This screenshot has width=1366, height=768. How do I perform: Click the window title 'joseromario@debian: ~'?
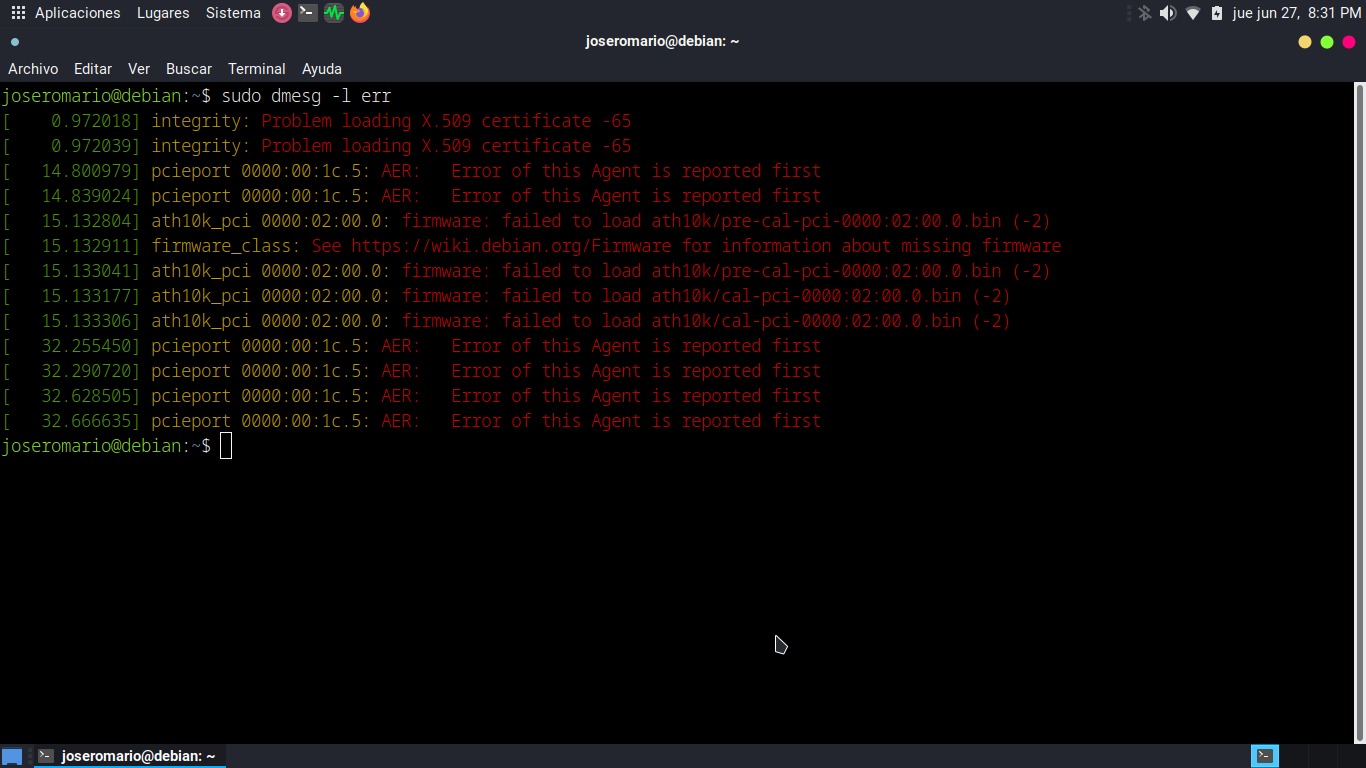662,42
